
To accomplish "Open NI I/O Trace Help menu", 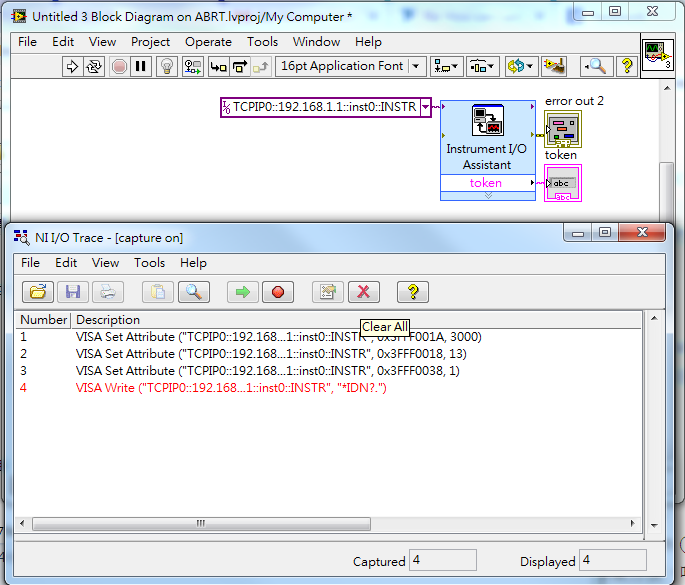I will 193,263.
